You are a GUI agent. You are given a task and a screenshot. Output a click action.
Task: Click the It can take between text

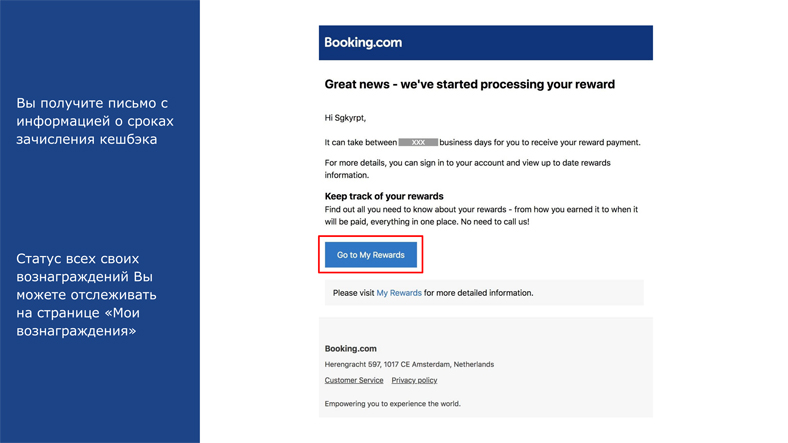tap(360, 143)
